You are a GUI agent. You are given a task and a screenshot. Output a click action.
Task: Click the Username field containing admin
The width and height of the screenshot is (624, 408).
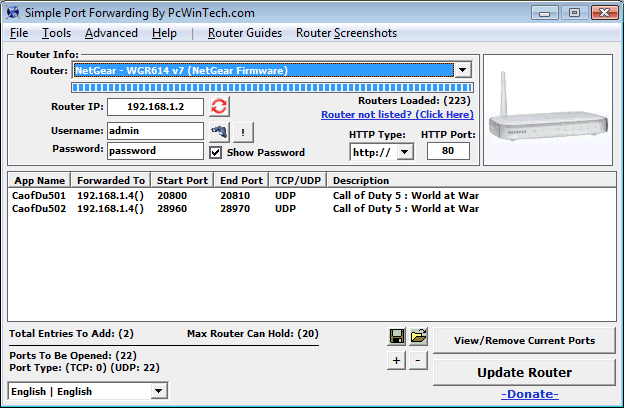pos(155,131)
